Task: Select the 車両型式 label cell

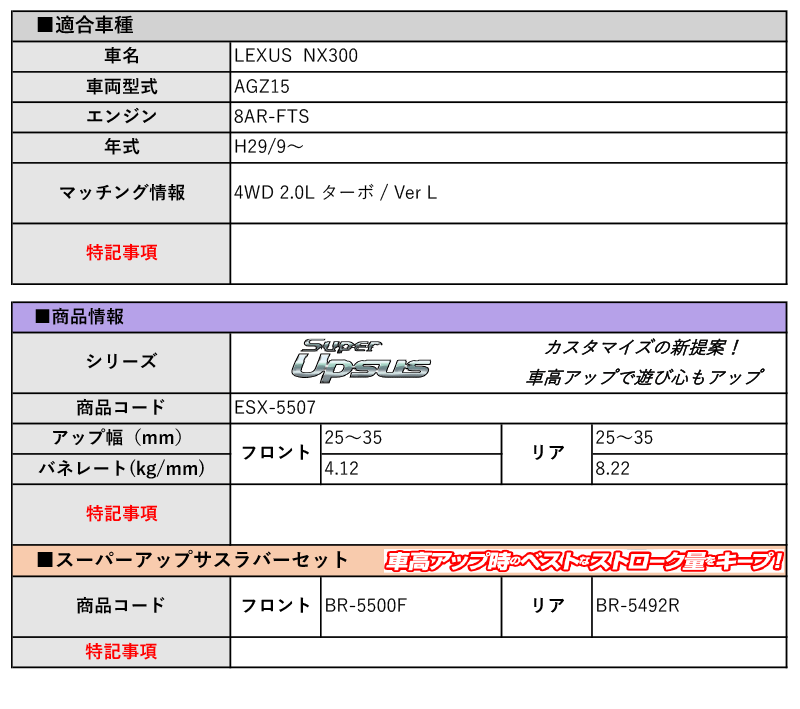Action: [x=121, y=87]
